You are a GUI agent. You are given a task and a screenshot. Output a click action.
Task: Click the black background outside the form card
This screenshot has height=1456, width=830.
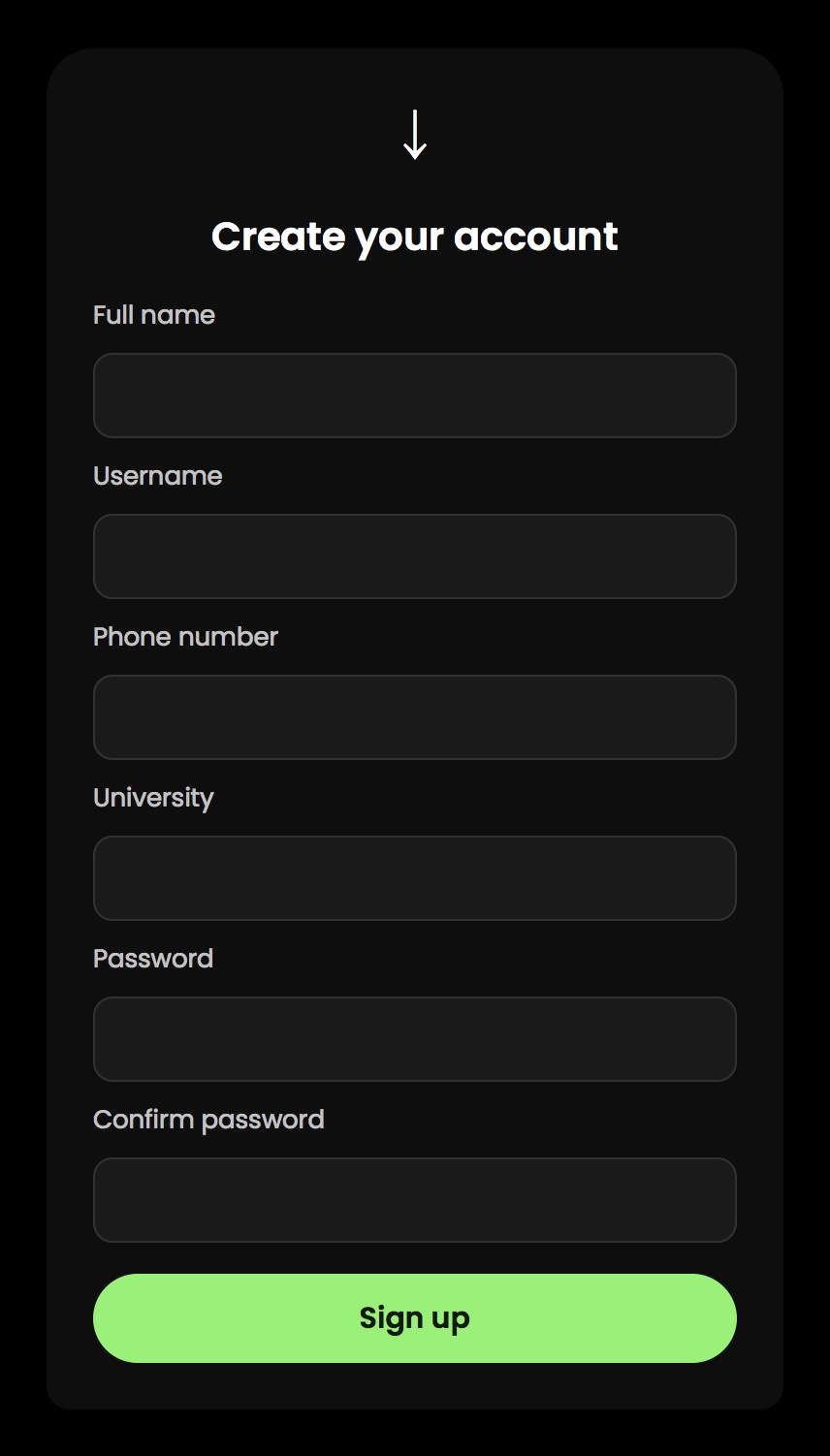pyautogui.click(x=23, y=727)
